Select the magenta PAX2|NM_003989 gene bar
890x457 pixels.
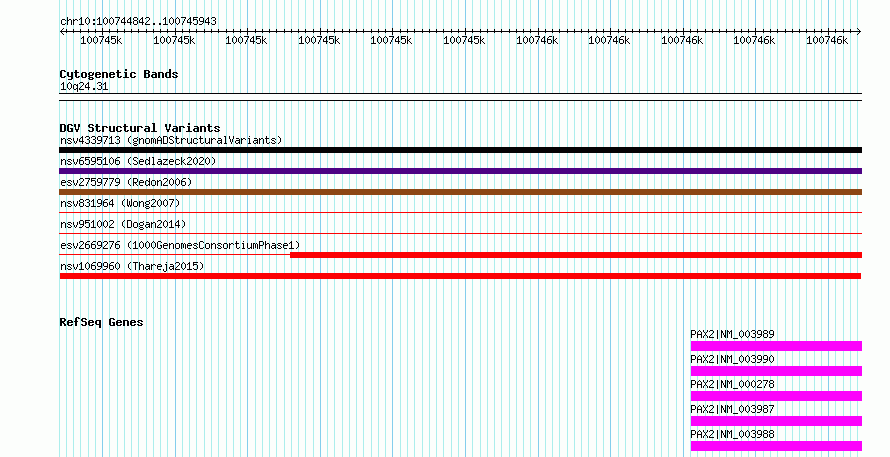776,346
